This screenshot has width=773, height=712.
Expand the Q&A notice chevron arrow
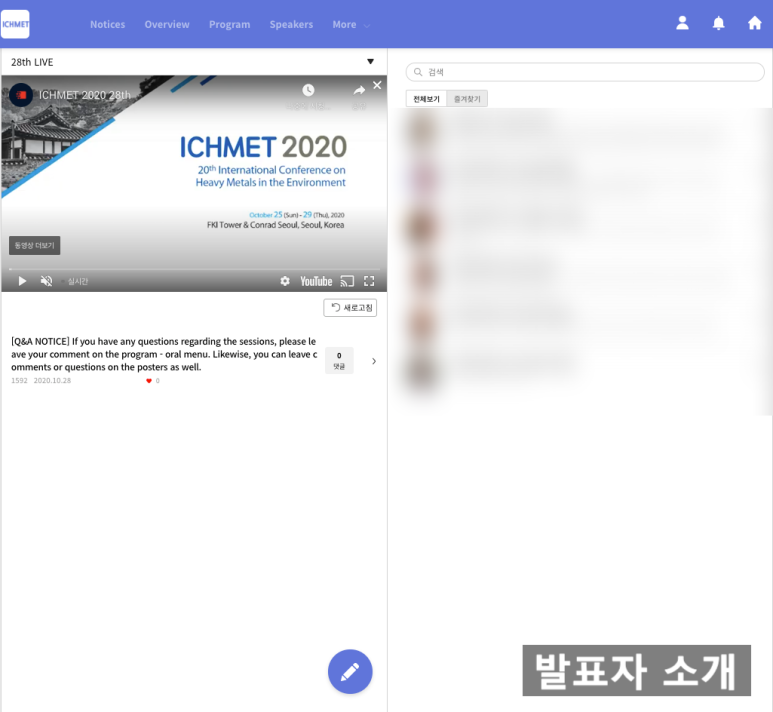[374, 361]
